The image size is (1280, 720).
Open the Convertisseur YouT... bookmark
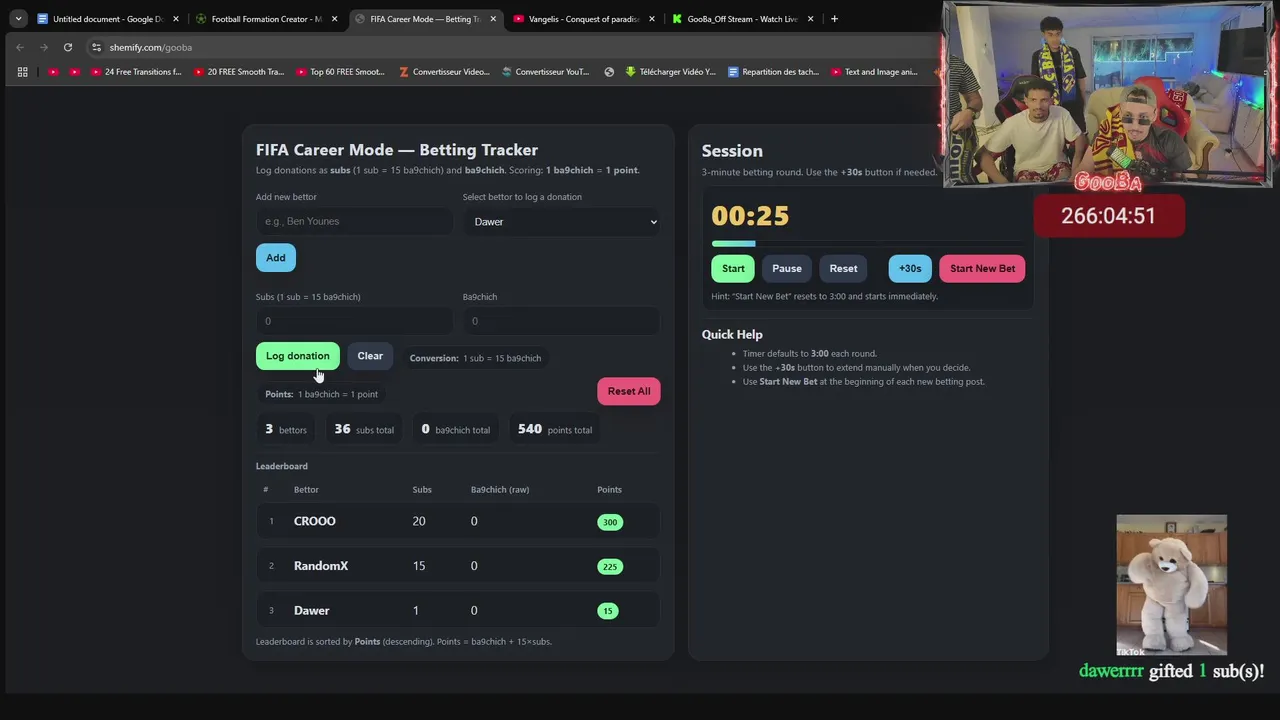tap(546, 72)
